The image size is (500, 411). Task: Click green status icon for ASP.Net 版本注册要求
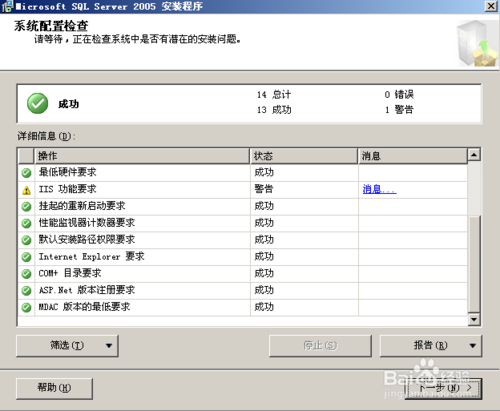pyautogui.click(x=26, y=291)
